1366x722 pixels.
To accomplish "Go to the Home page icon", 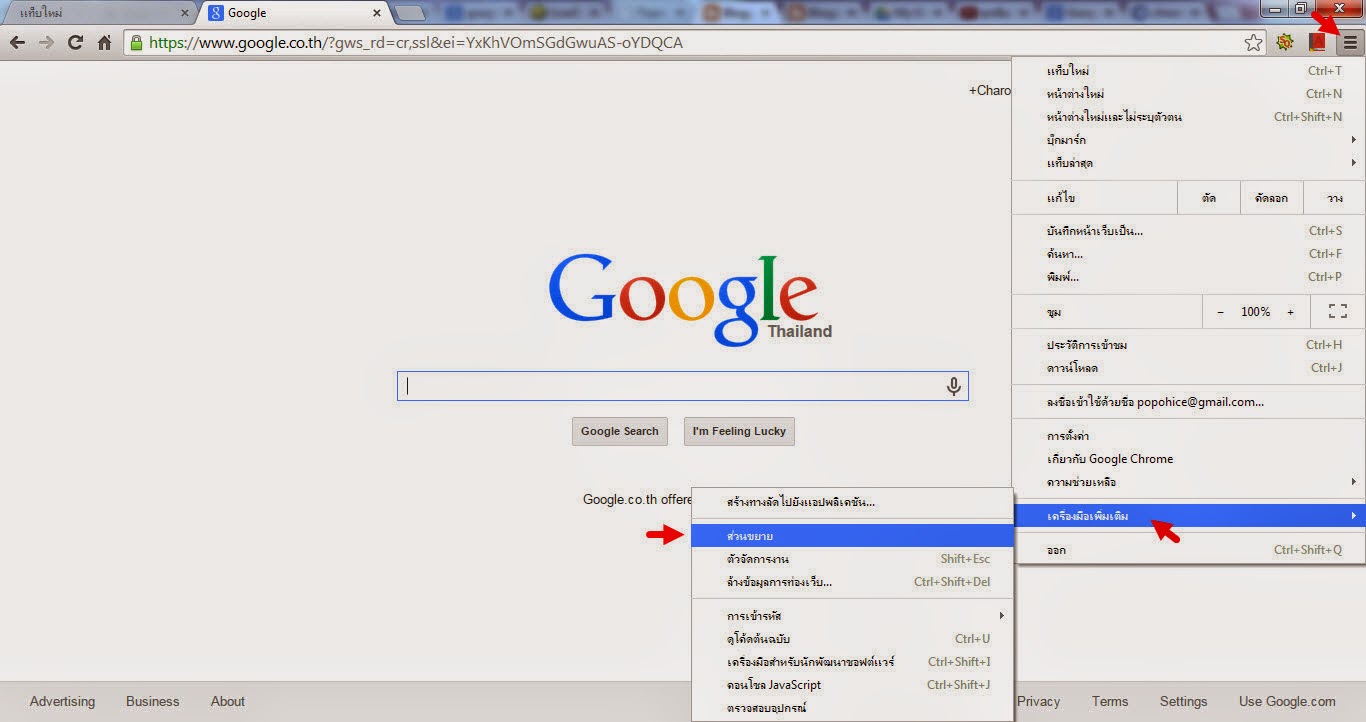I will [104, 43].
